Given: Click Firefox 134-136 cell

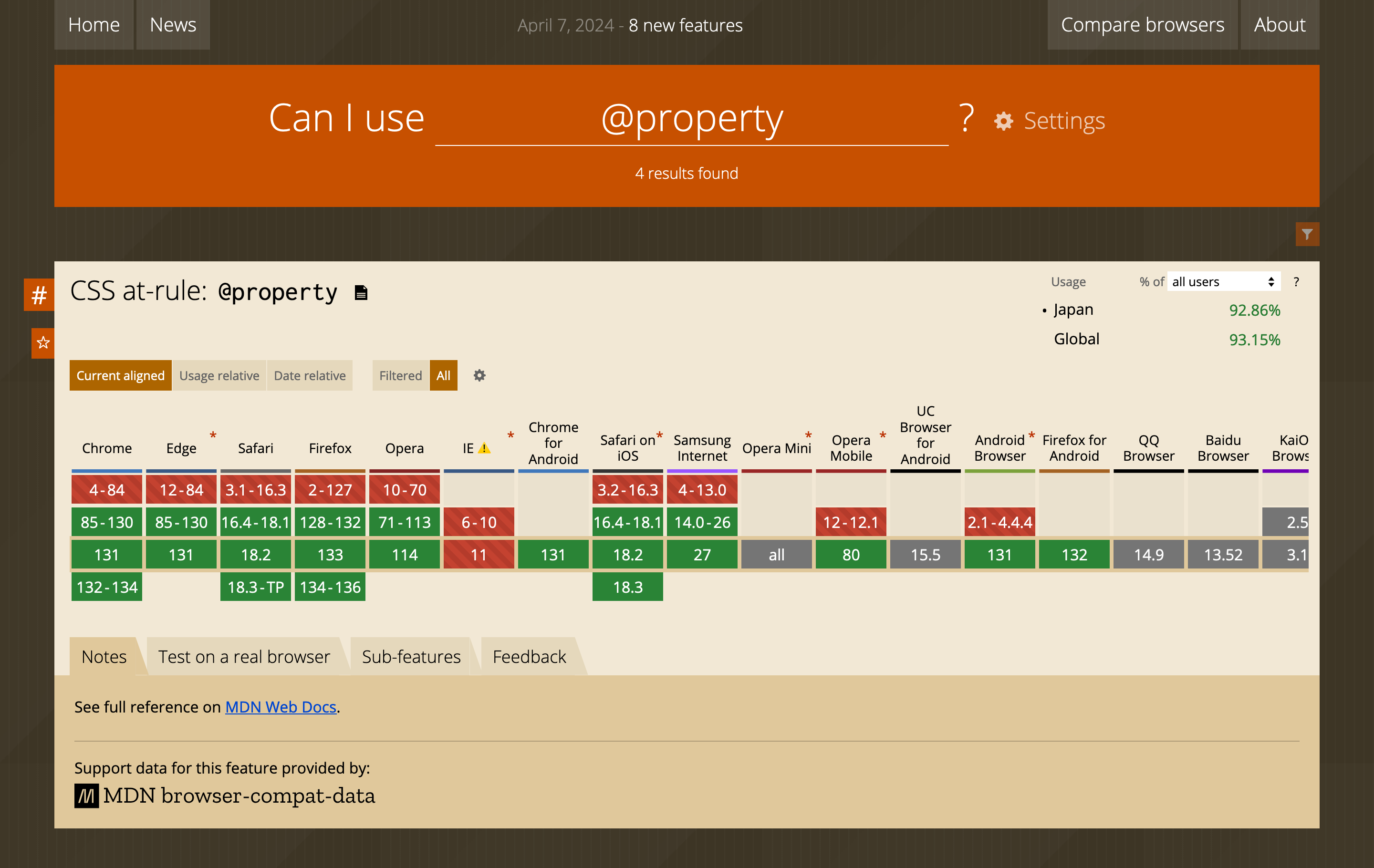Looking at the screenshot, I should coord(330,587).
